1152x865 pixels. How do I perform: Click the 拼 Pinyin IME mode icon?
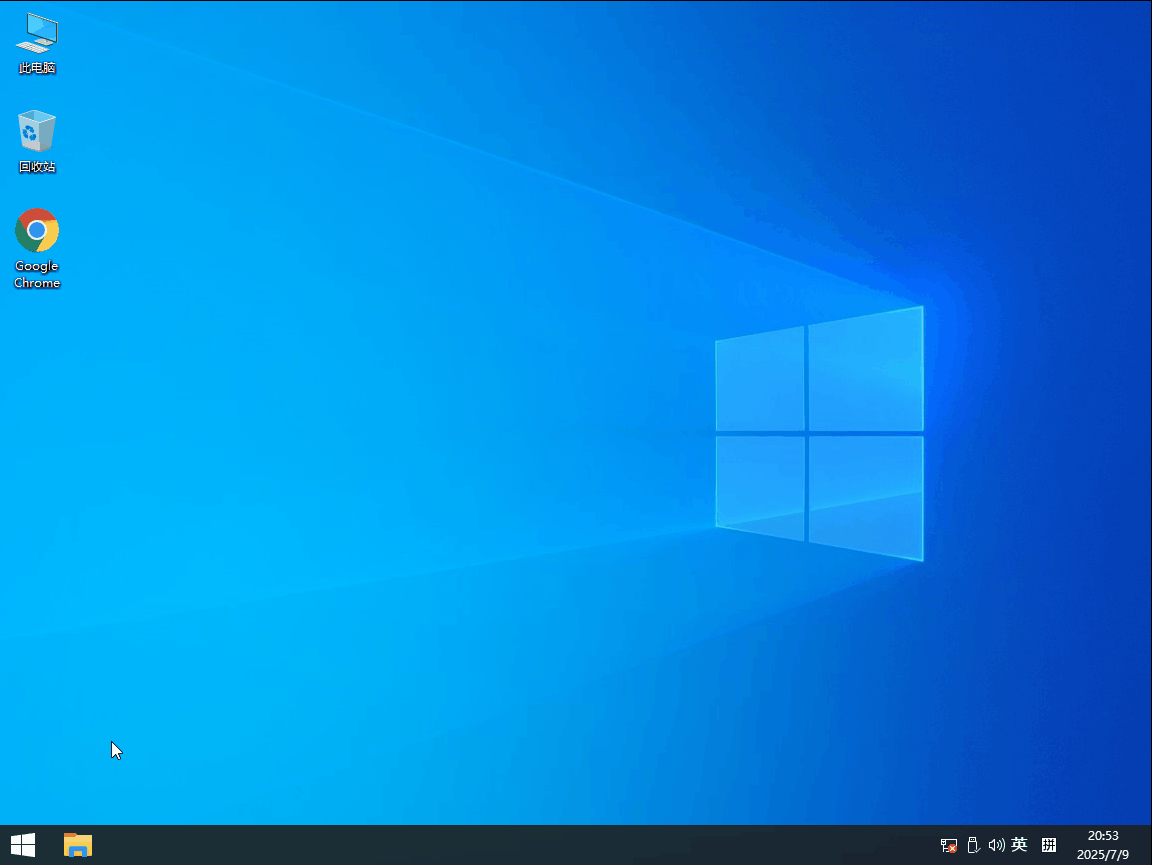point(1049,845)
